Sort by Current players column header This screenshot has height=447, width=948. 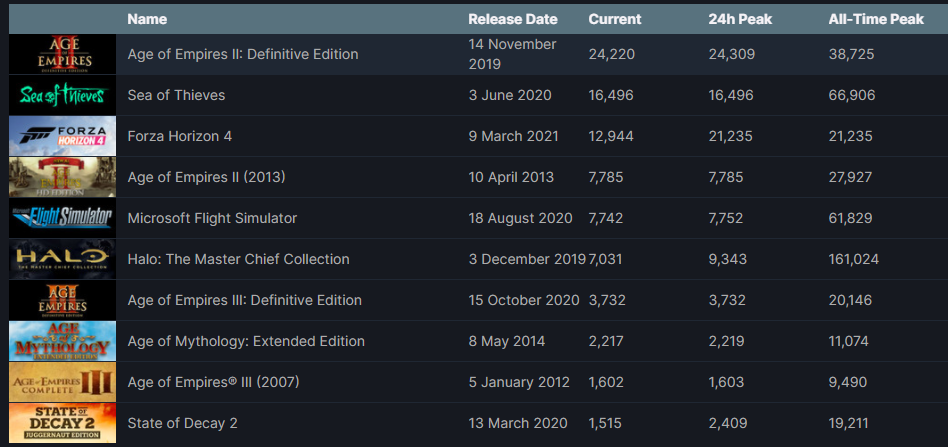(x=614, y=19)
